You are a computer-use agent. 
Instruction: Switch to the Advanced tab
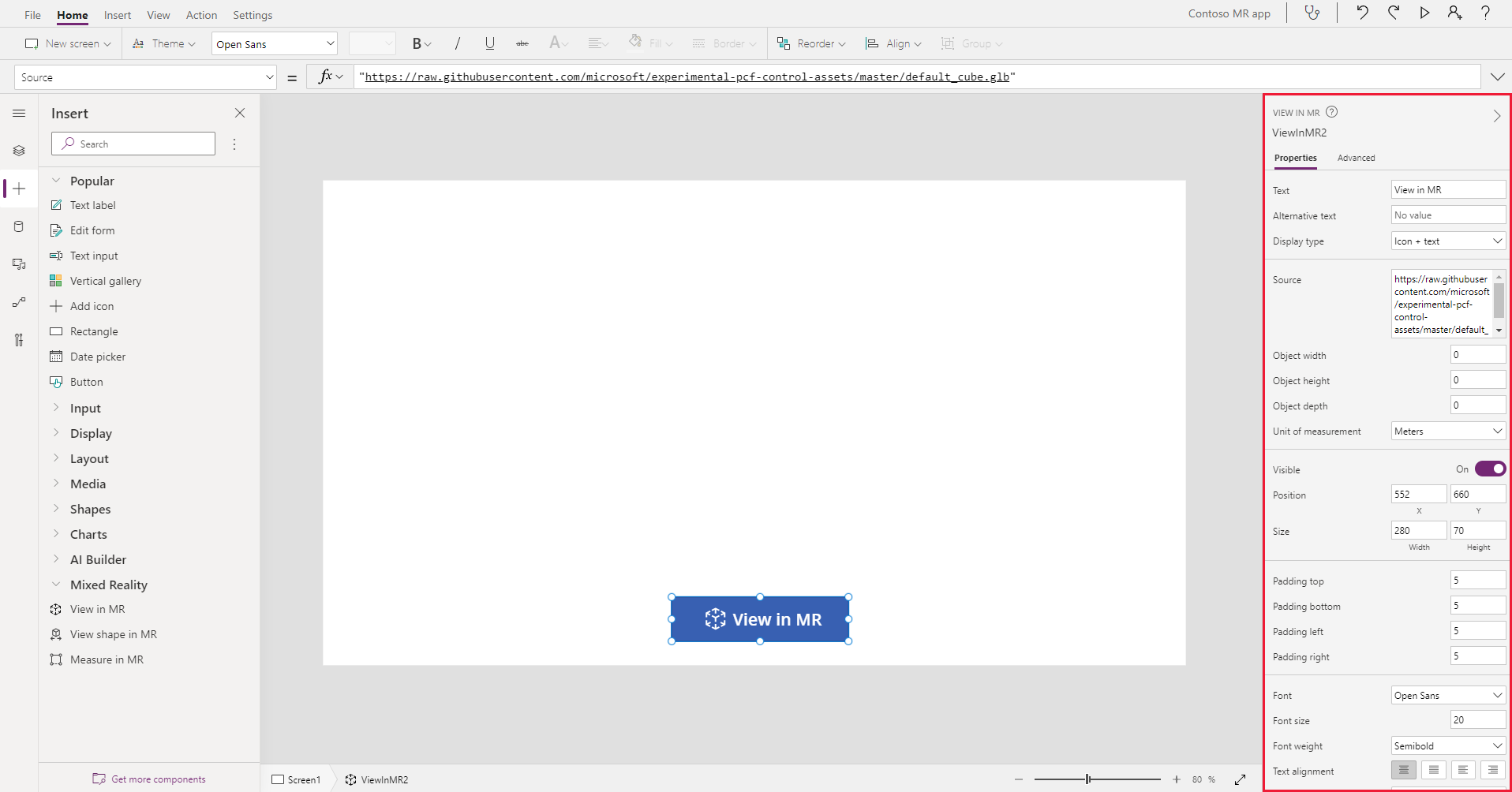tap(1356, 158)
